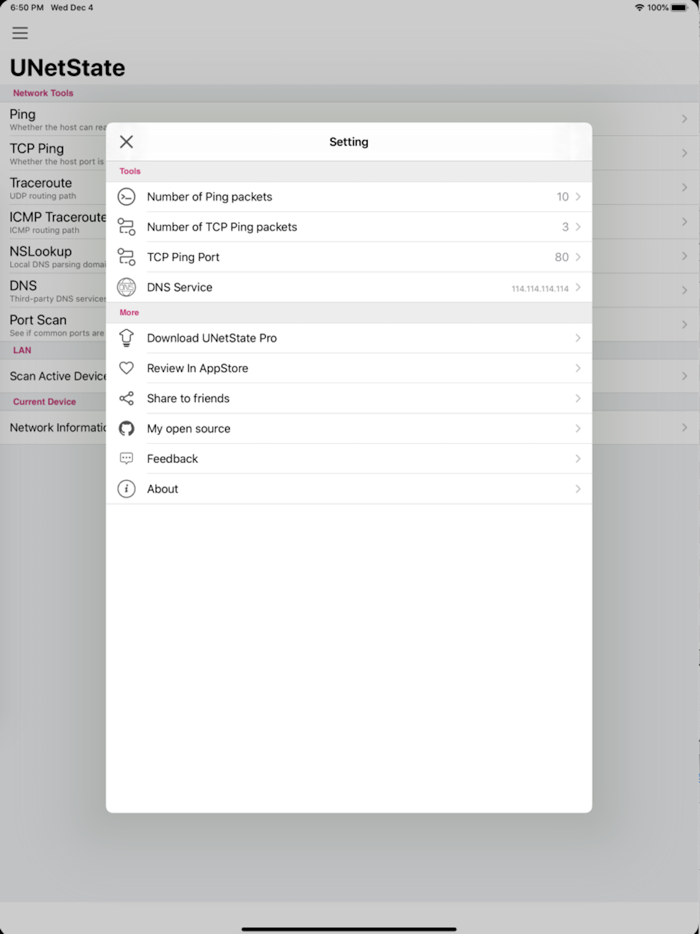Click the Download UNetState Pro icon

pos(126,338)
